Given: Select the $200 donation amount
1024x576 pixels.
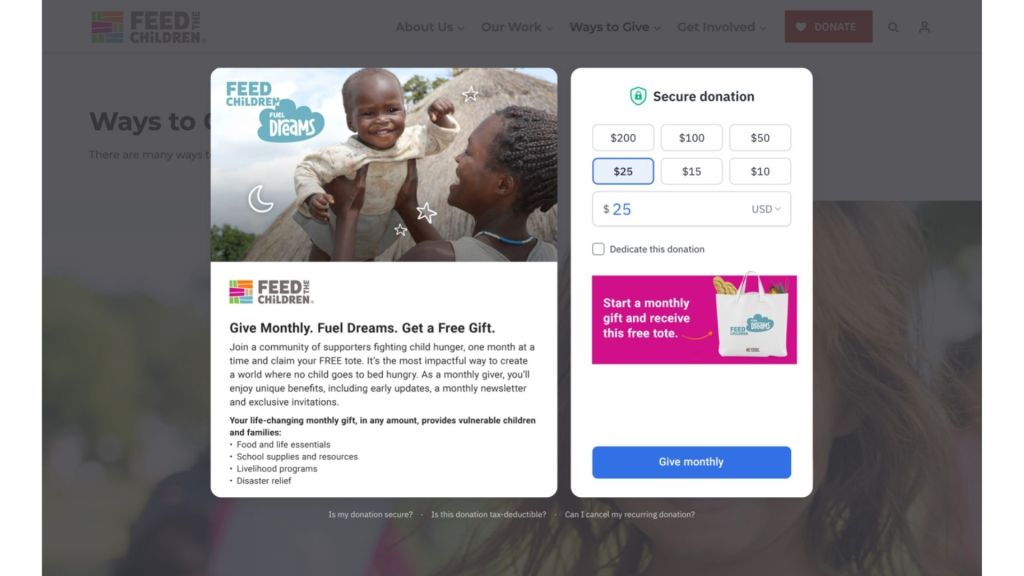Looking at the screenshot, I should (x=623, y=138).
